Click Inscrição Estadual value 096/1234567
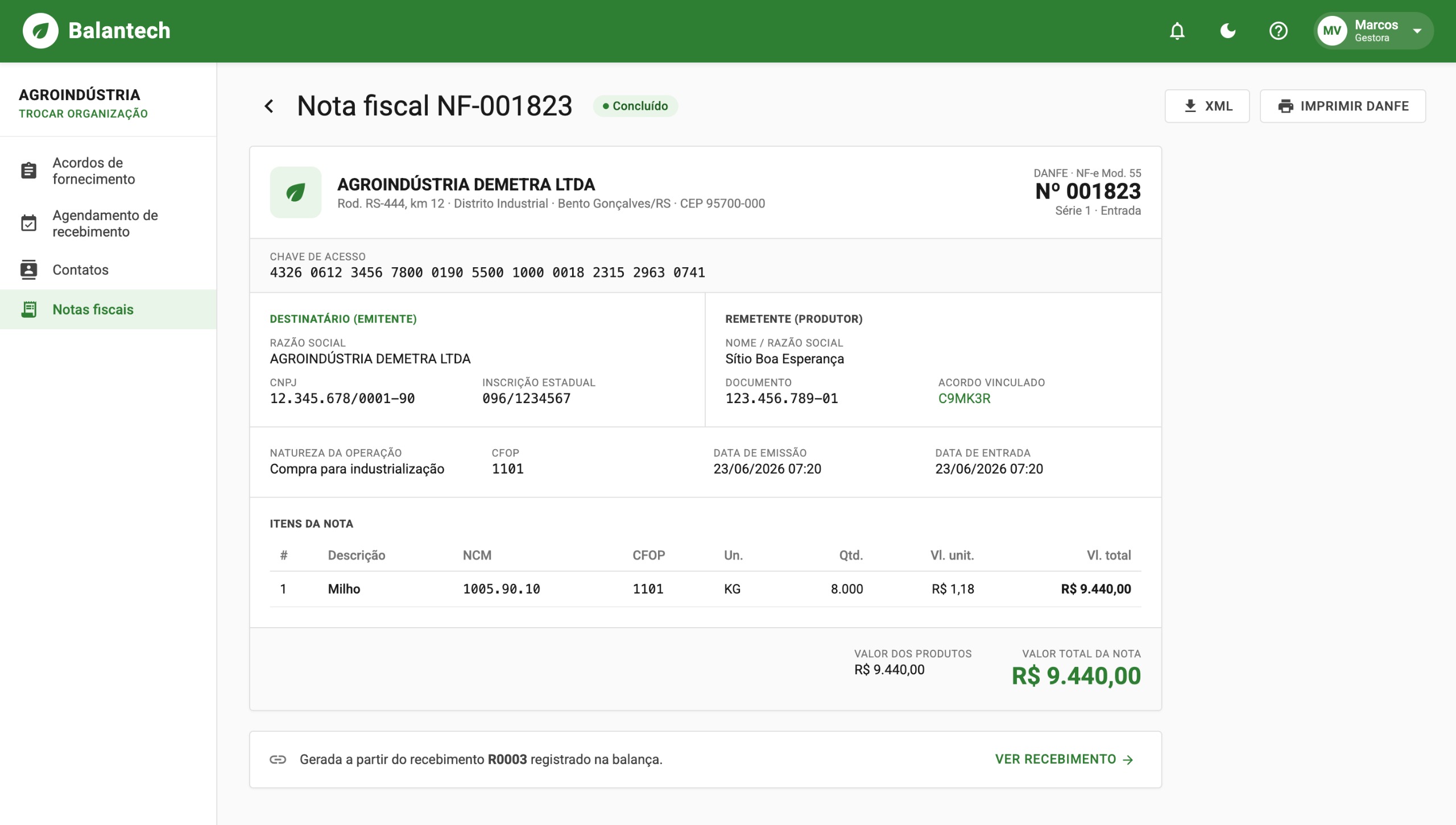The width and height of the screenshot is (1456, 825). [526, 399]
